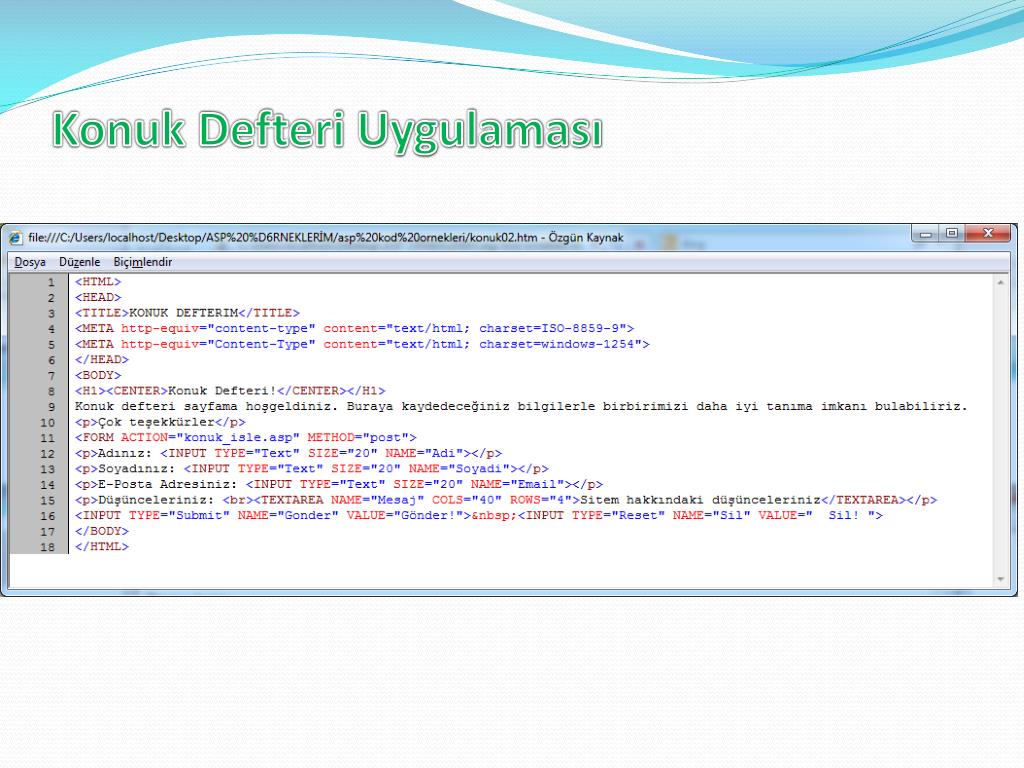
Task: Click 'E-Posta Adresiniz:' label on line 14
Action: point(168,485)
